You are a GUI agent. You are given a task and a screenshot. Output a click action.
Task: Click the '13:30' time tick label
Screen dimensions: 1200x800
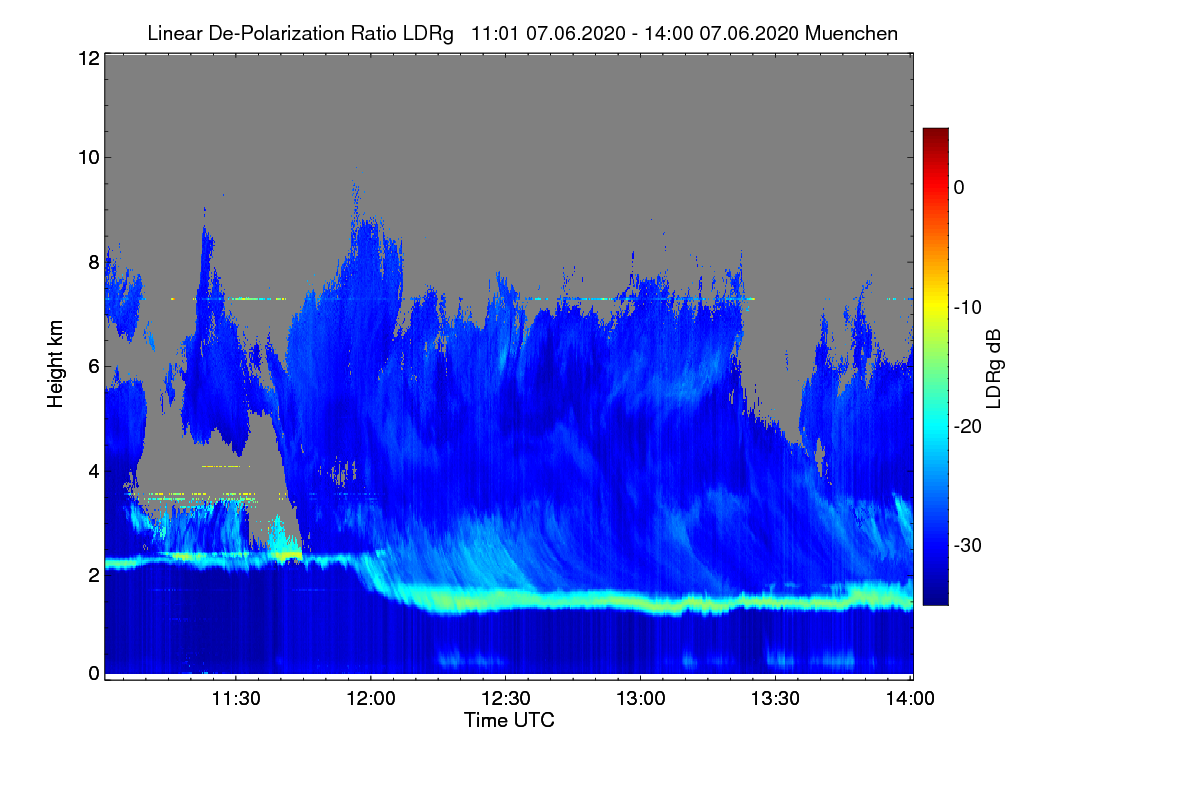pyautogui.click(x=774, y=699)
